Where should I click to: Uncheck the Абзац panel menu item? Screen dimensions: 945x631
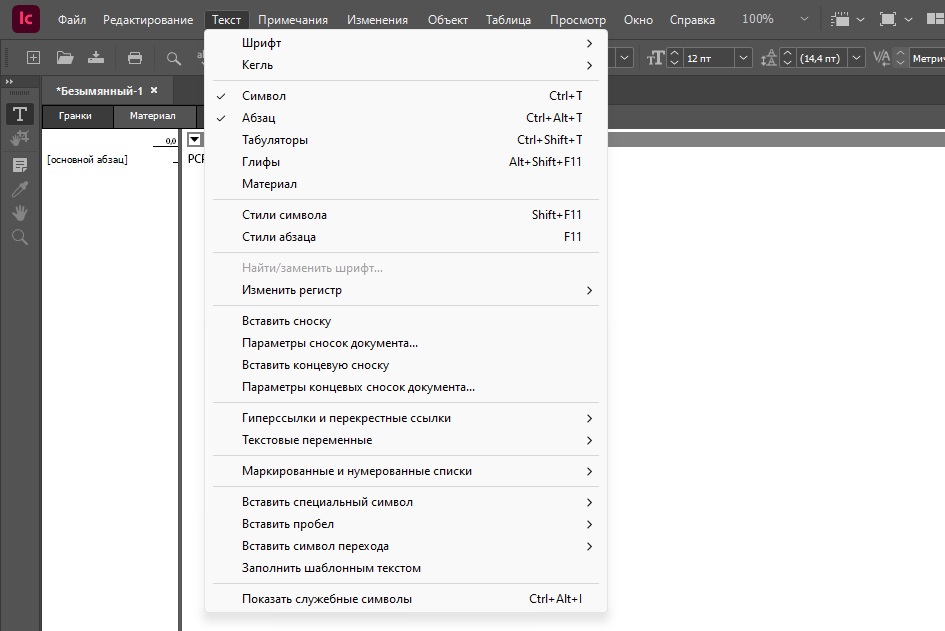pos(258,118)
